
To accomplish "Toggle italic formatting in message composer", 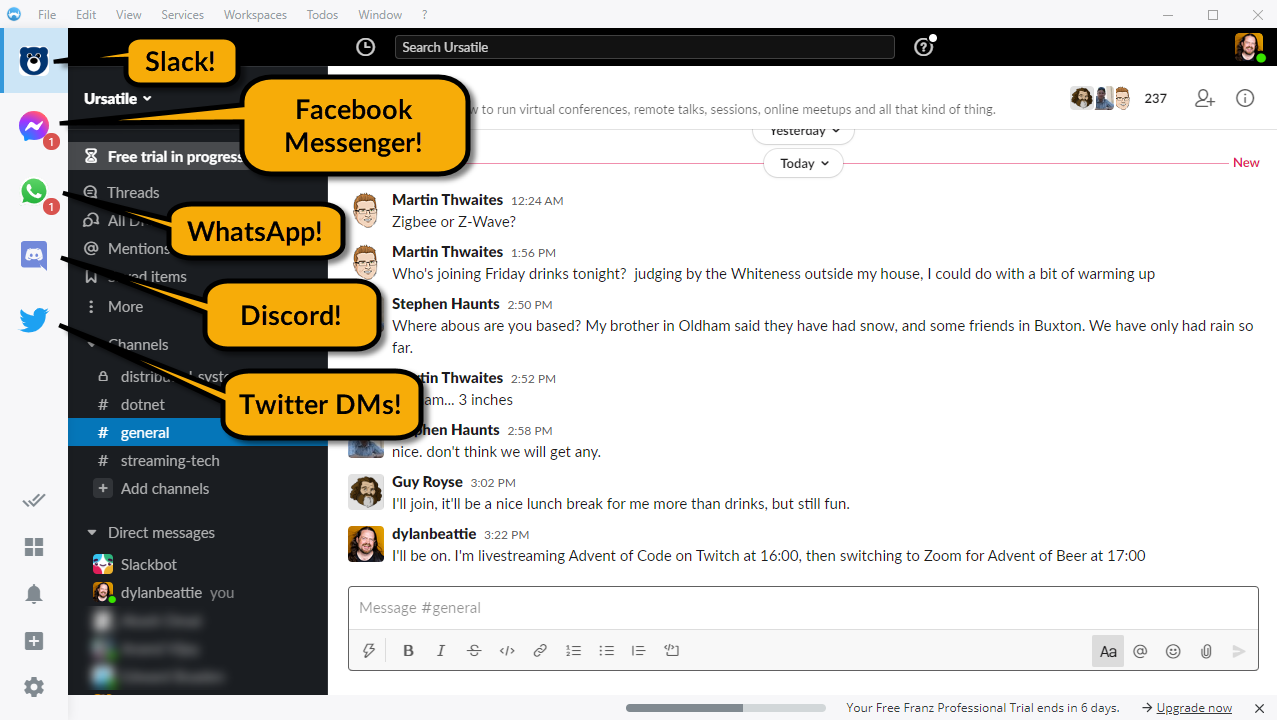I will point(441,651).
